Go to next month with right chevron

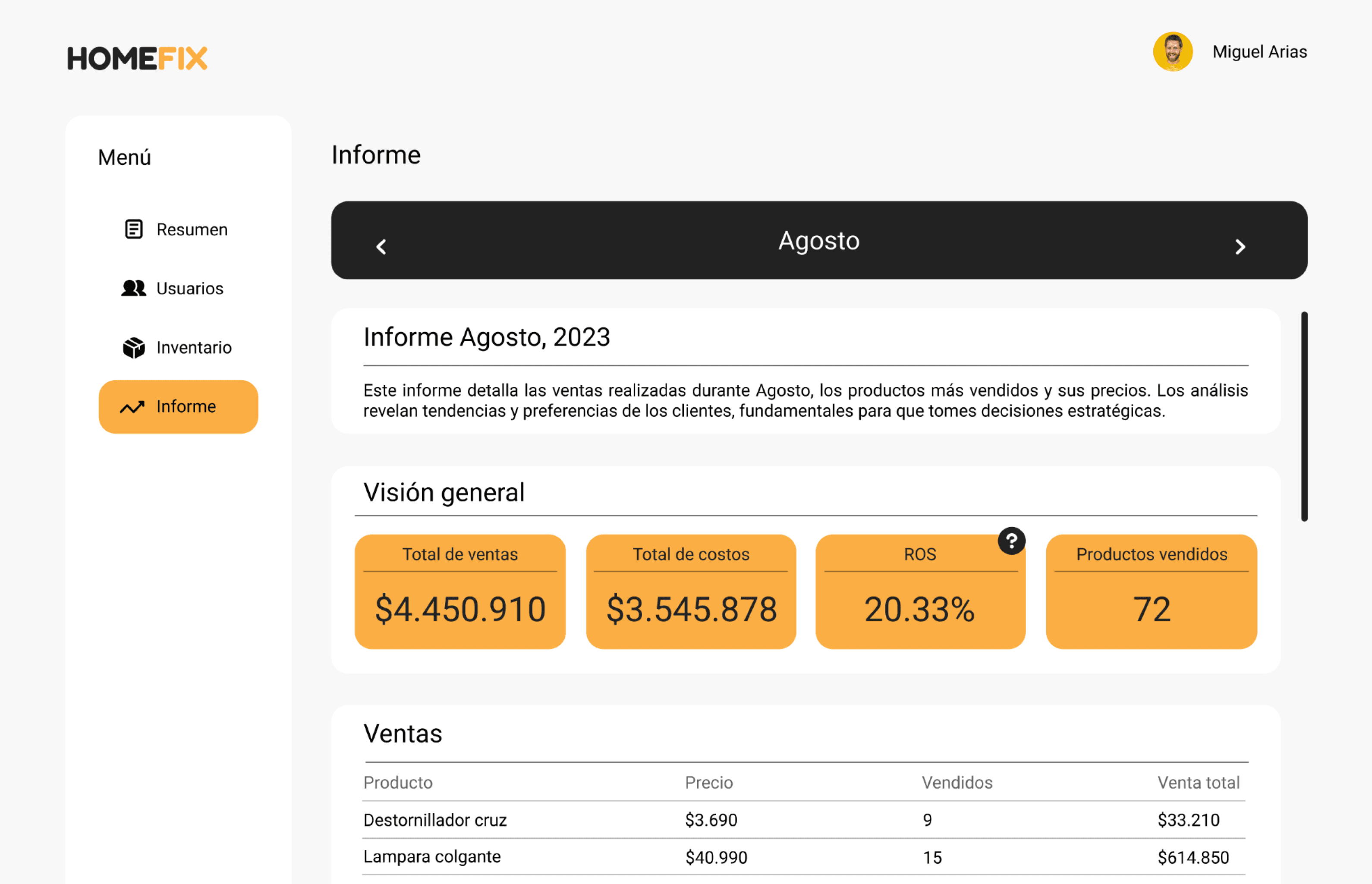1240,247
